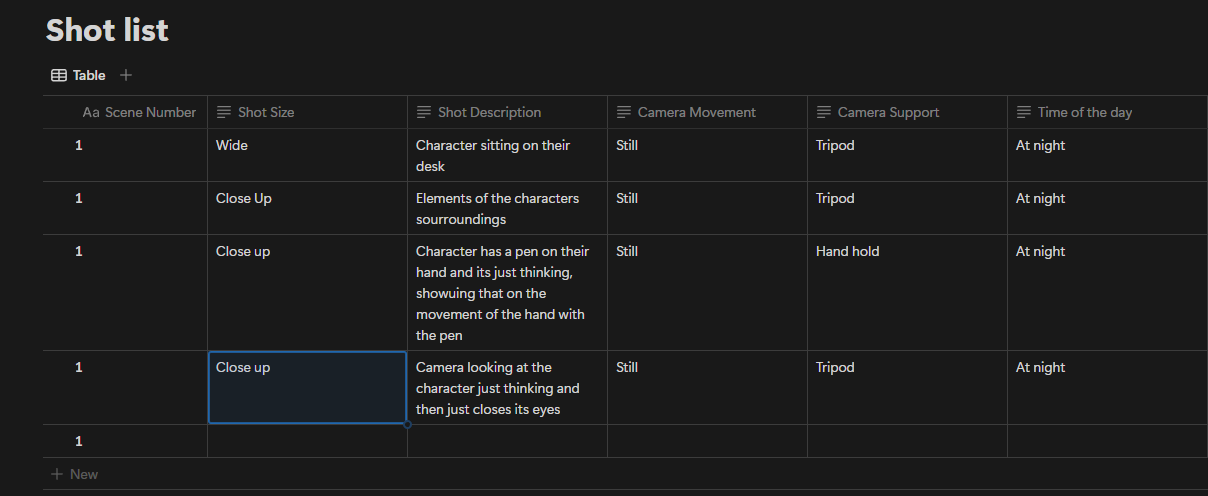Open the Table view tab
The height and width of the screenshot is (496, 1208).
tap(78, 75)
